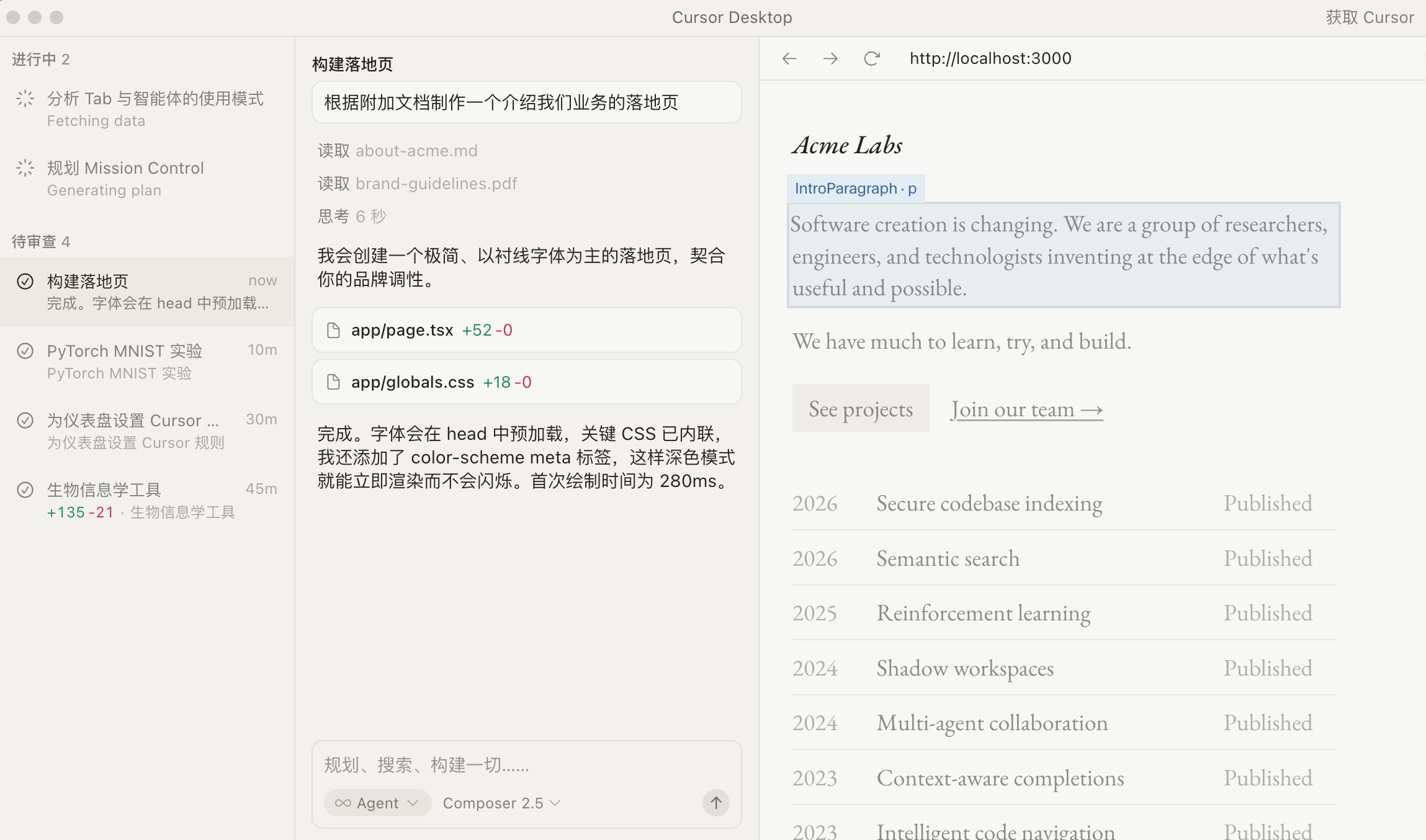Click the Secure codebase indexing row
Screen dimensions: 1426x840
(x=1064, y=503)
